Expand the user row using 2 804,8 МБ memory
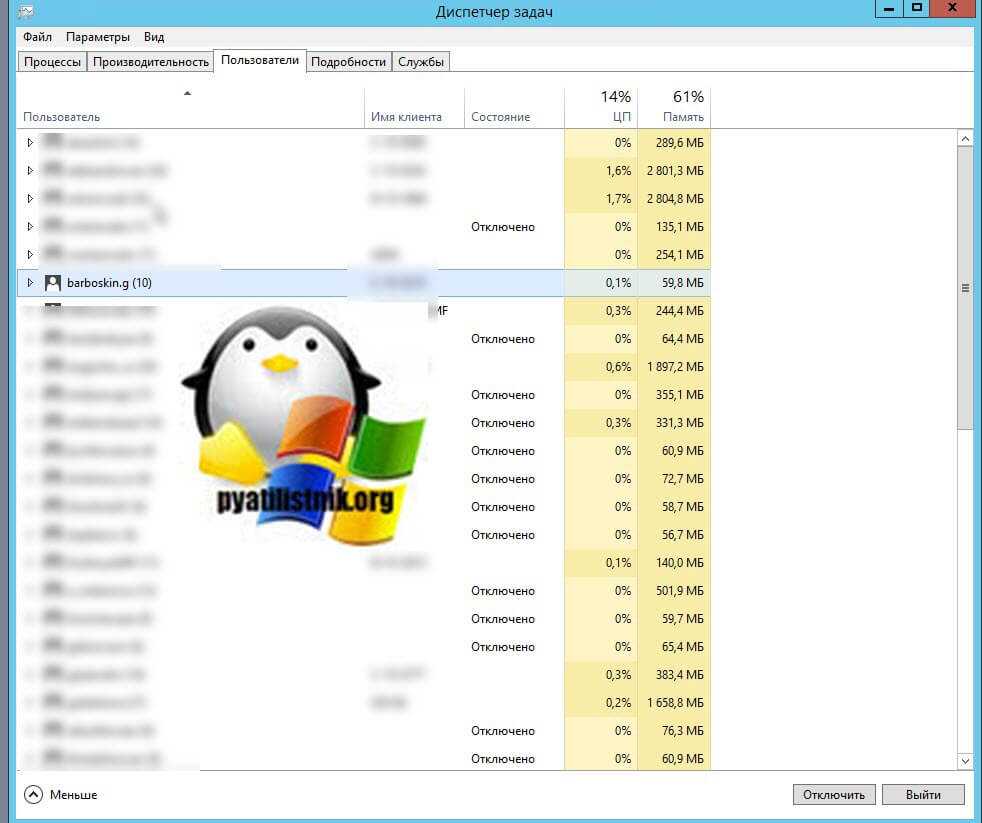982x823 pixels. pyautogui.click(x=29, y=199)
